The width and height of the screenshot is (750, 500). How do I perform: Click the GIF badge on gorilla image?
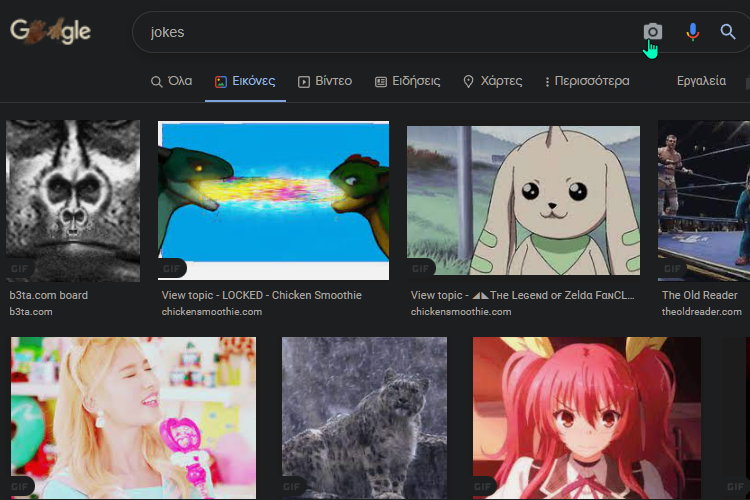coord(20,268)
